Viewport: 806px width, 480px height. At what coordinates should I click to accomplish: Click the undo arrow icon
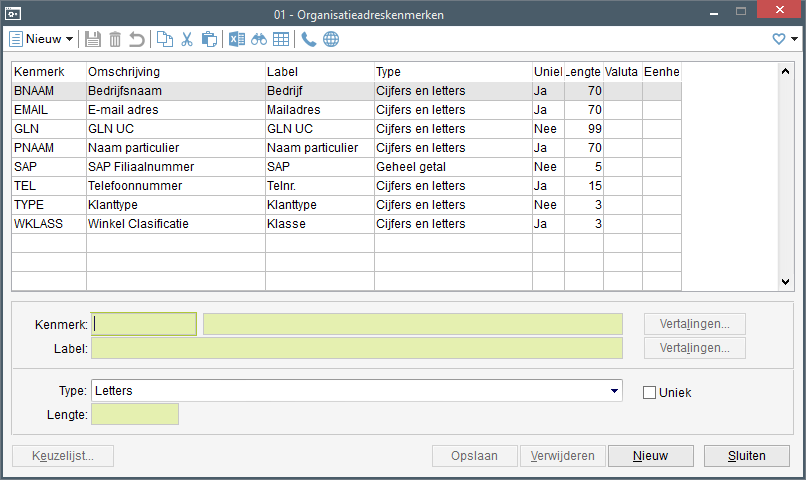click(137, 39)
